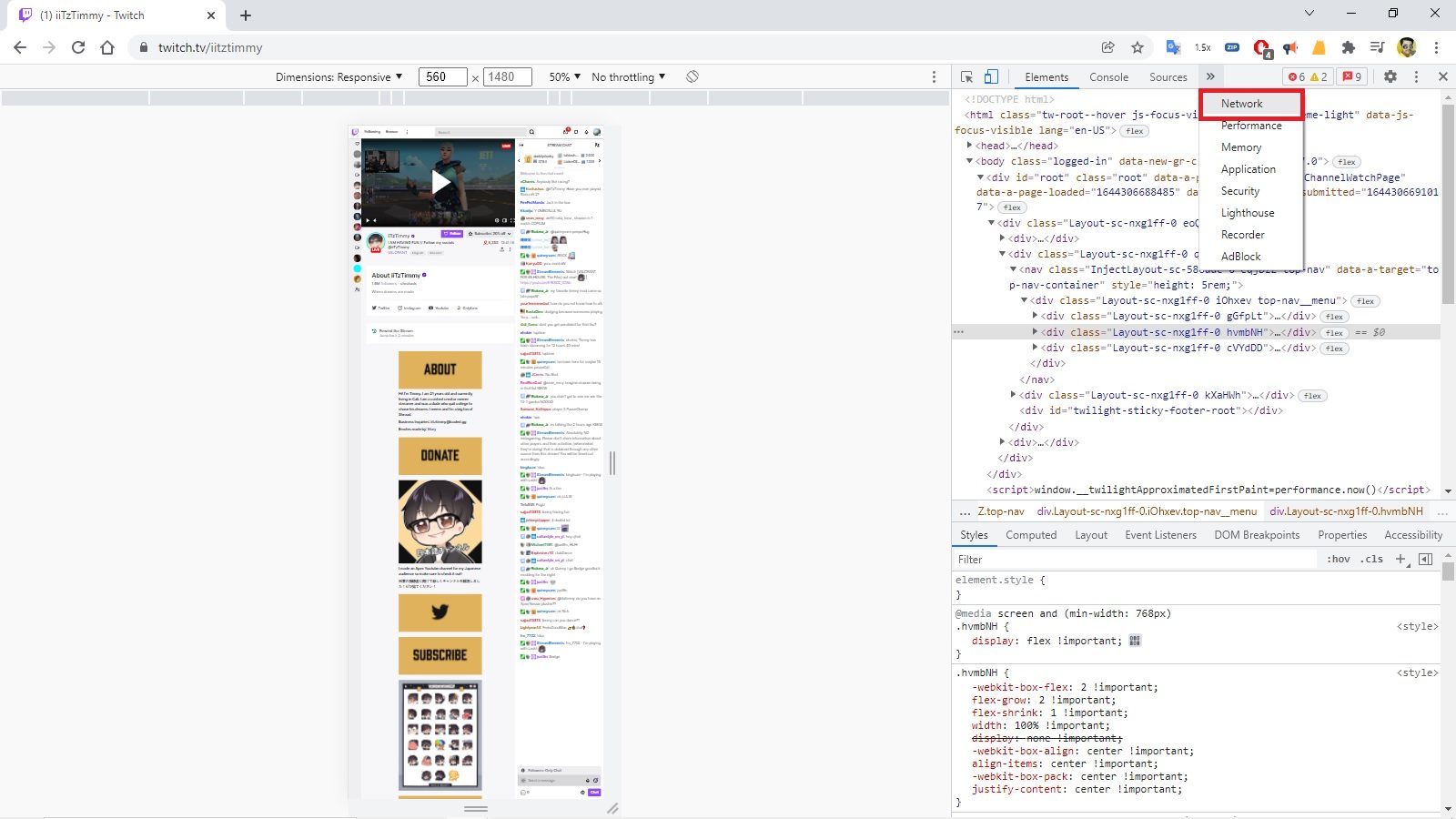Image resolution: width=1456 pixels, height=819 pixels.
Task: Expand the head element node
Action: pos(969,146)
